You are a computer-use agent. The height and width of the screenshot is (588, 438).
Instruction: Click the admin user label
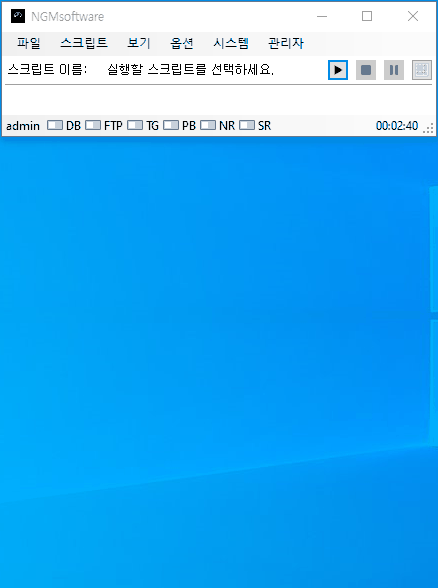[23, 126]
